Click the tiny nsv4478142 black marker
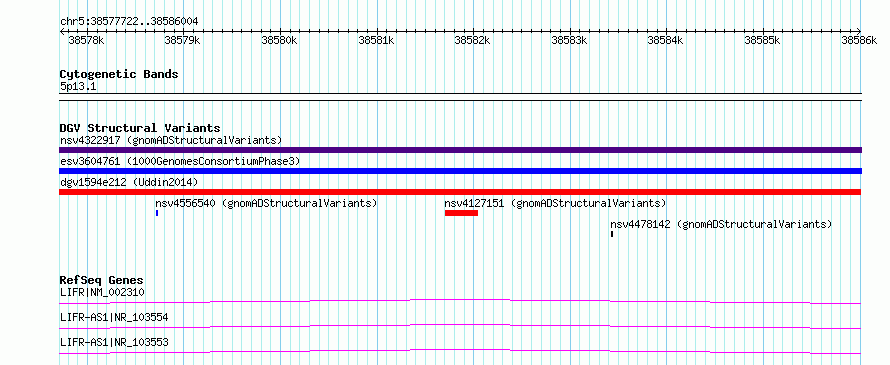Image resolution: width=890 pixels, height=365 pixels. tap(612, 234)
